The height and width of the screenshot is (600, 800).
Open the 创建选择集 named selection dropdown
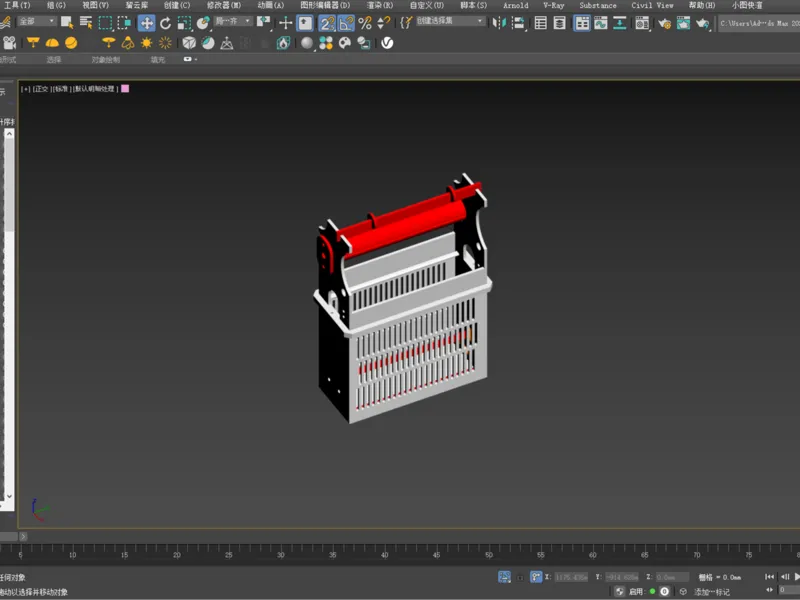click(450, 21)
